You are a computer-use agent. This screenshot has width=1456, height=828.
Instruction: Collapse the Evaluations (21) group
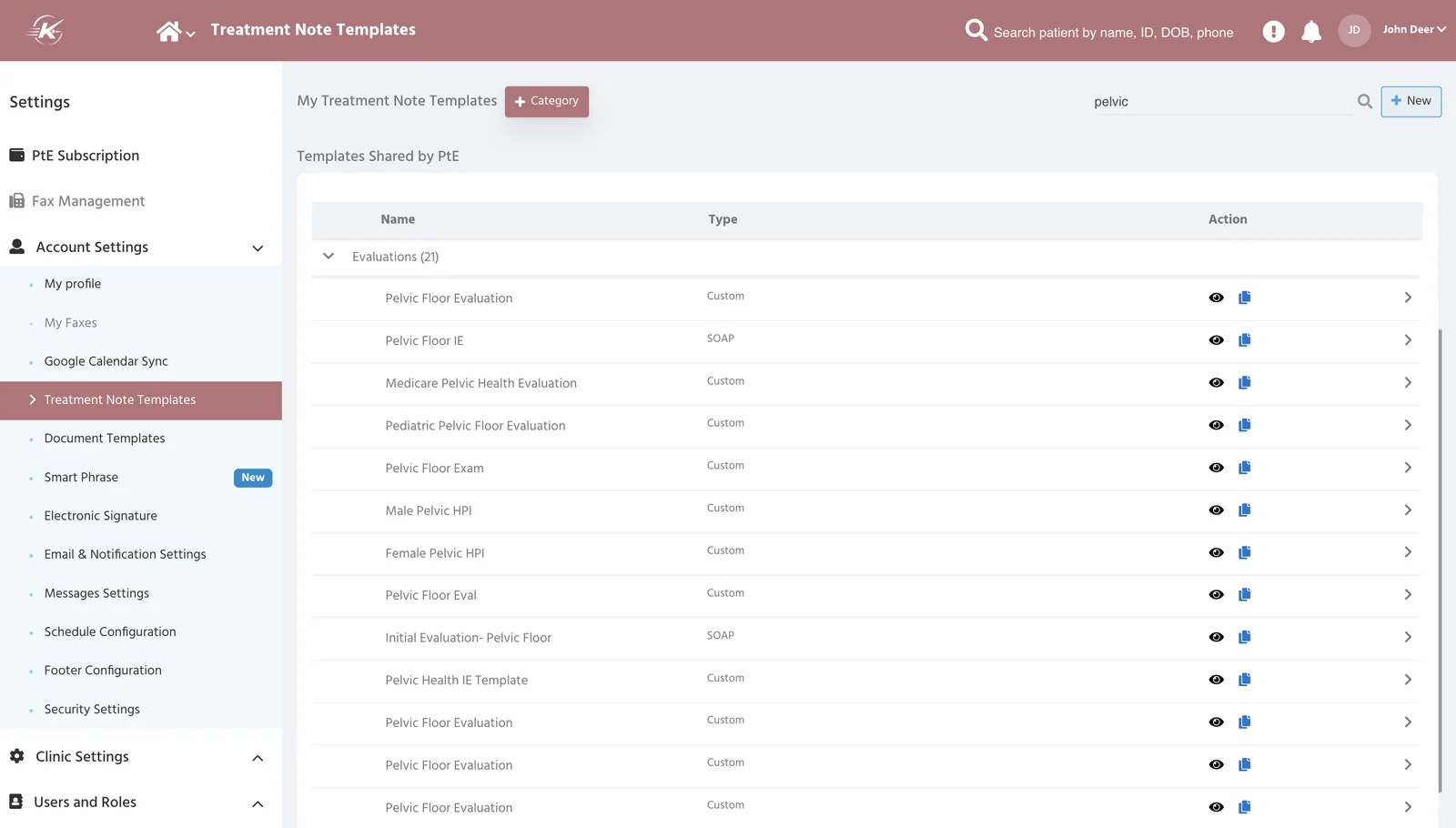(x=329, y=257)
